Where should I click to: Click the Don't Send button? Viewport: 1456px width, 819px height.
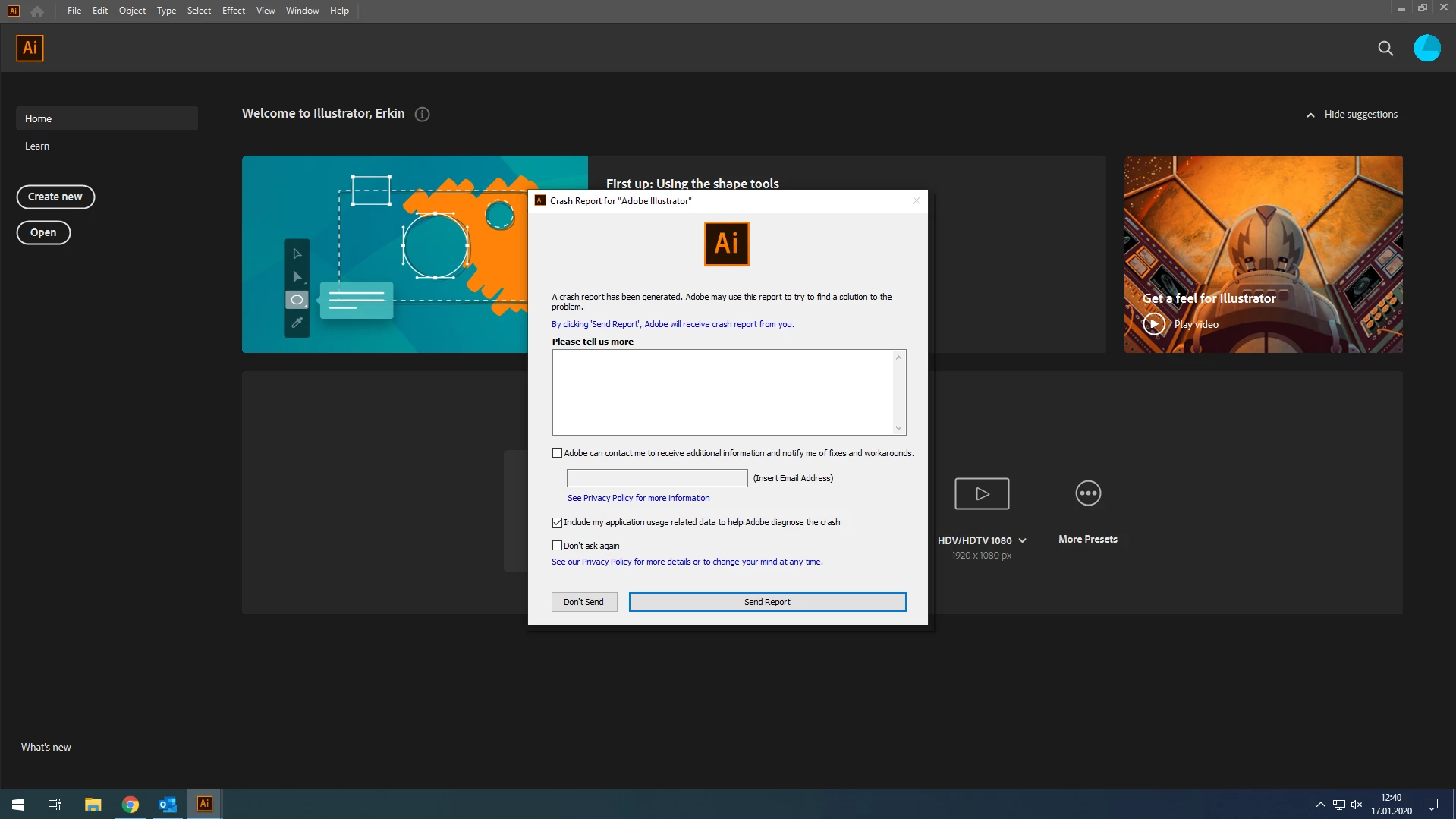point(583,602)
